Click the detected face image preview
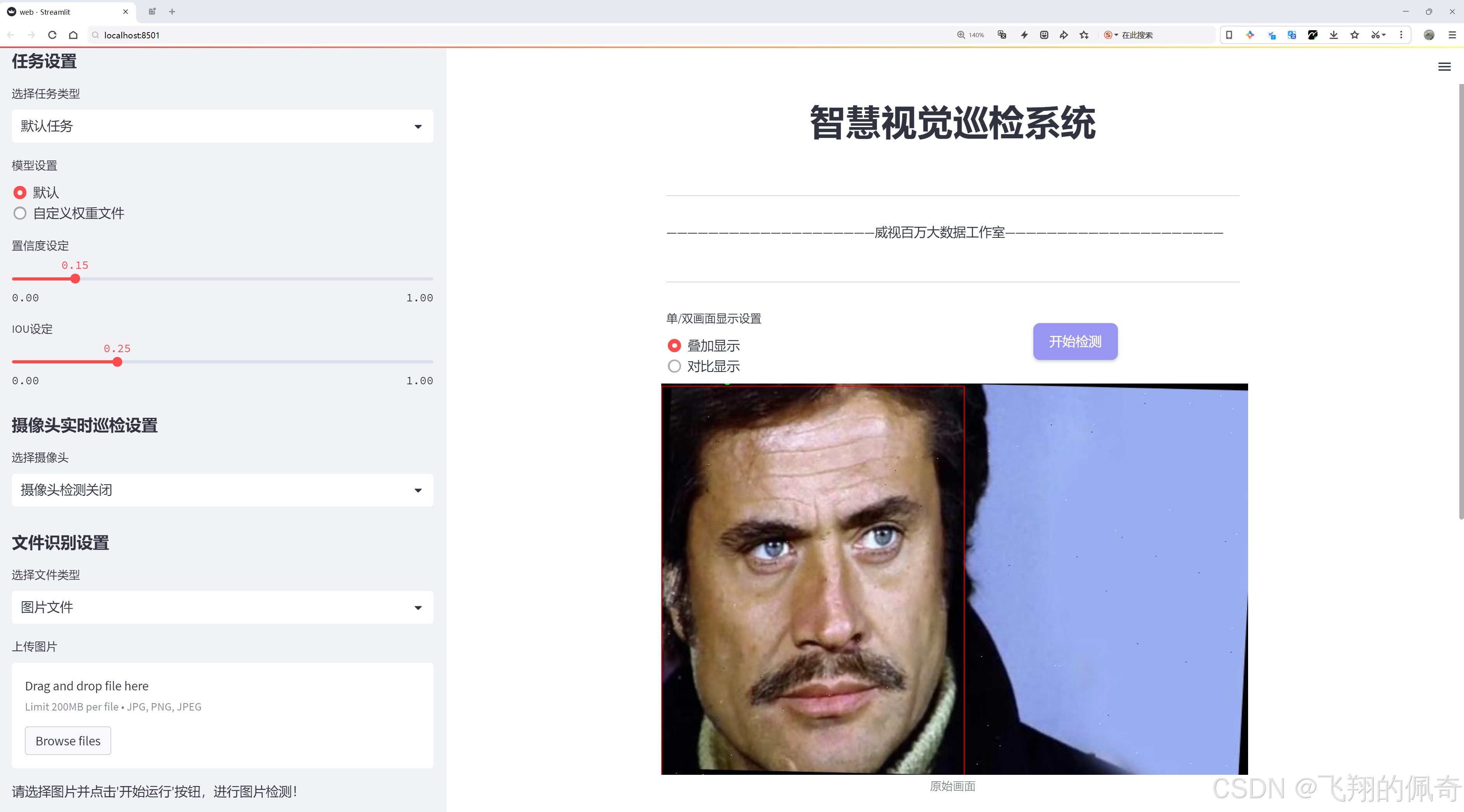The height and width of the screenshot is (812, 1464). [954, 579]
